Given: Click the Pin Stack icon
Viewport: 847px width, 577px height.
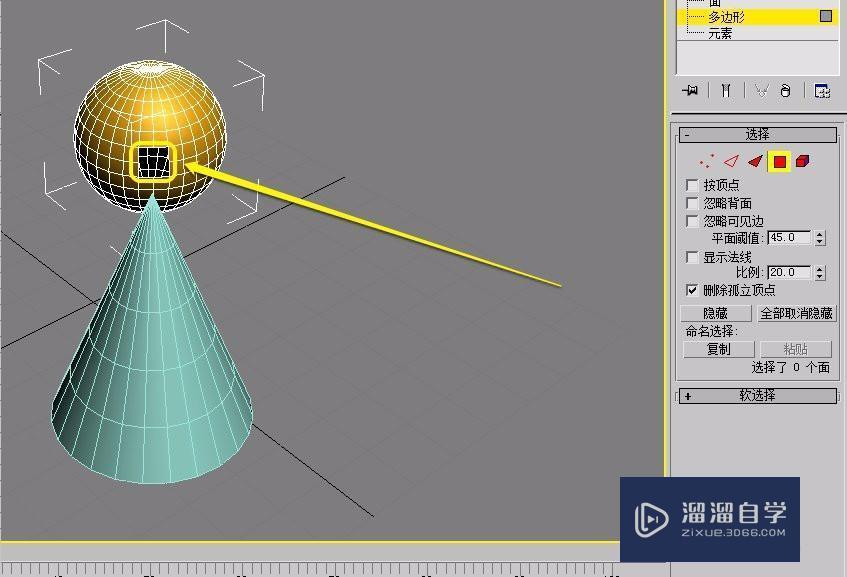Looking at the screenshot, I should (690, 91).
